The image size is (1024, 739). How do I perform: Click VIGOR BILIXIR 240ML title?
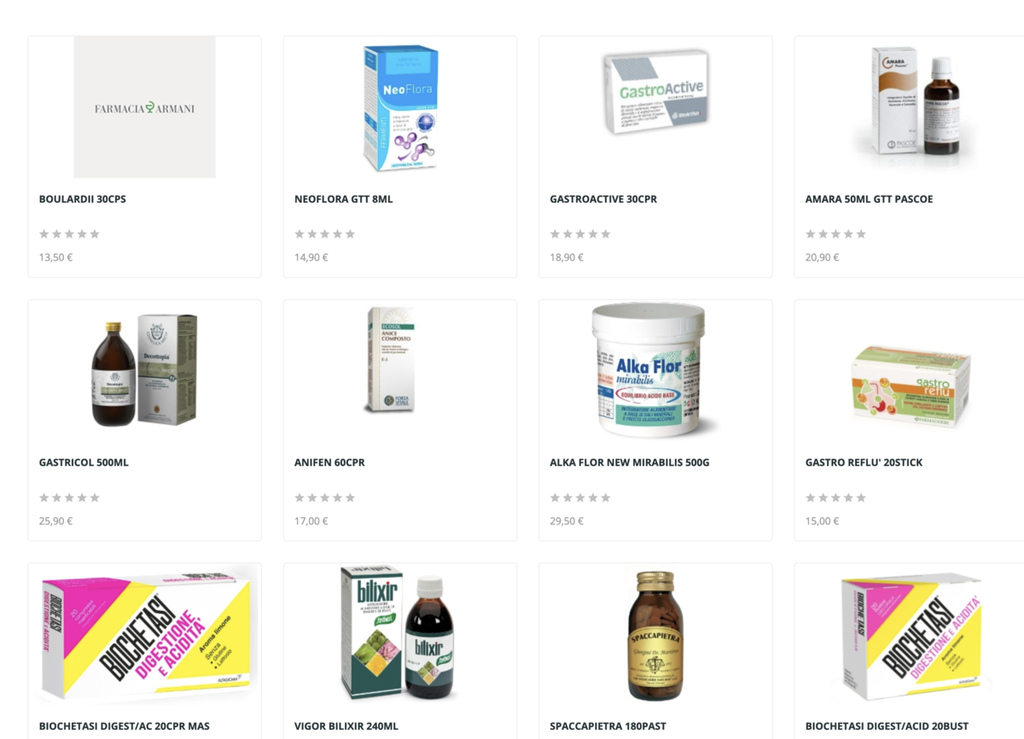(x=346, y=726)
